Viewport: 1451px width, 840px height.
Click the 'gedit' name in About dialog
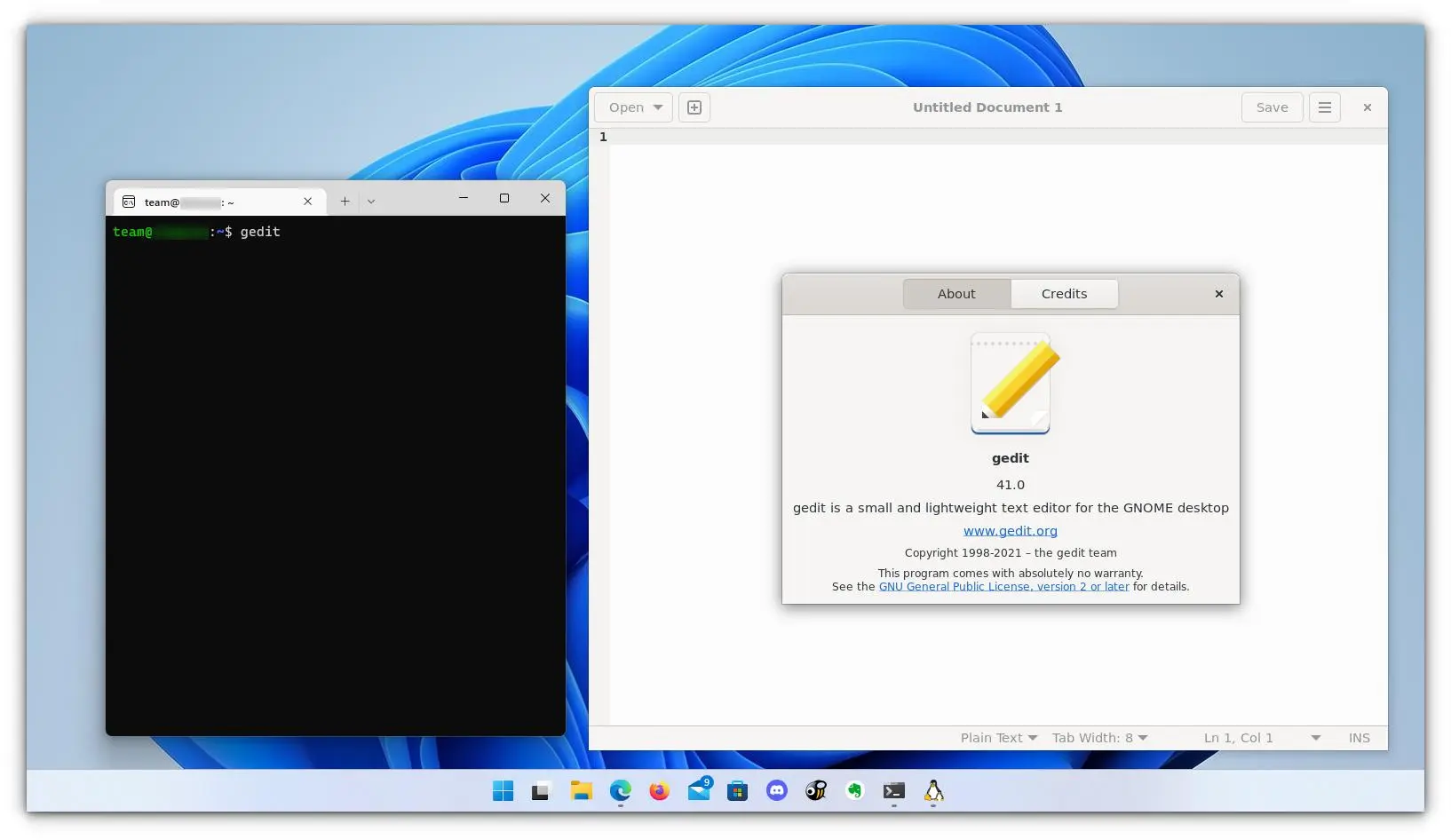point(1011,458)
